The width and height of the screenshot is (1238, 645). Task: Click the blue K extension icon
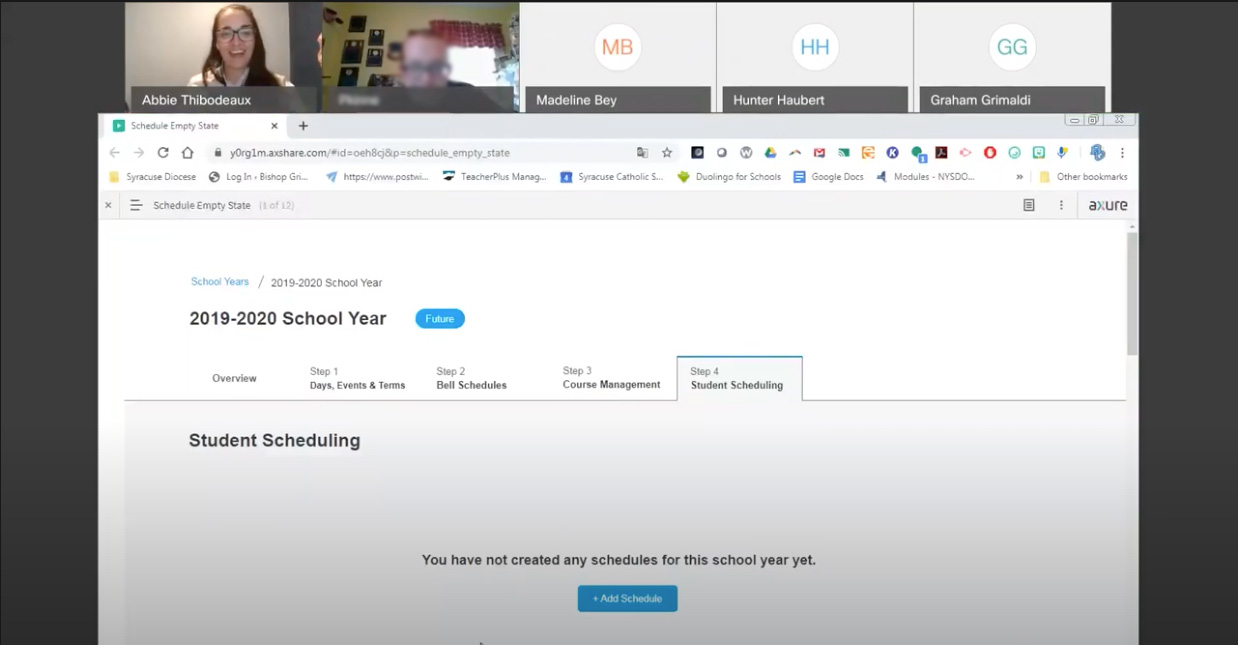[x=892, y=153]
